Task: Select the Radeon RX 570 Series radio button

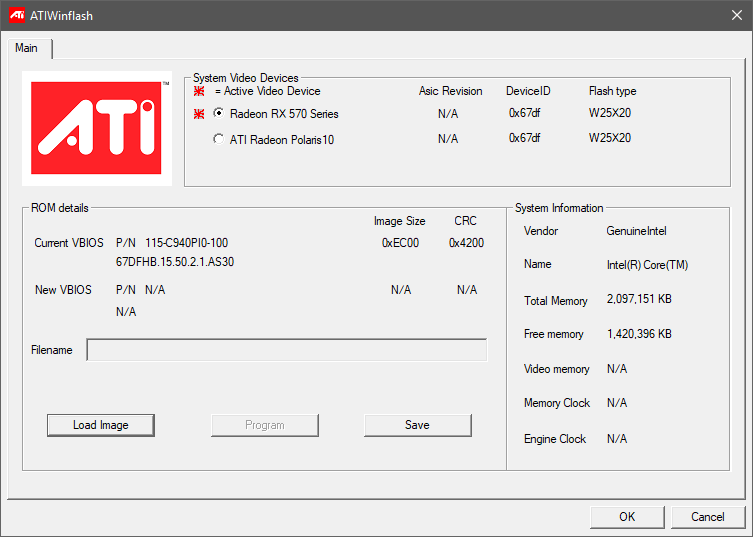Action: 219,113
